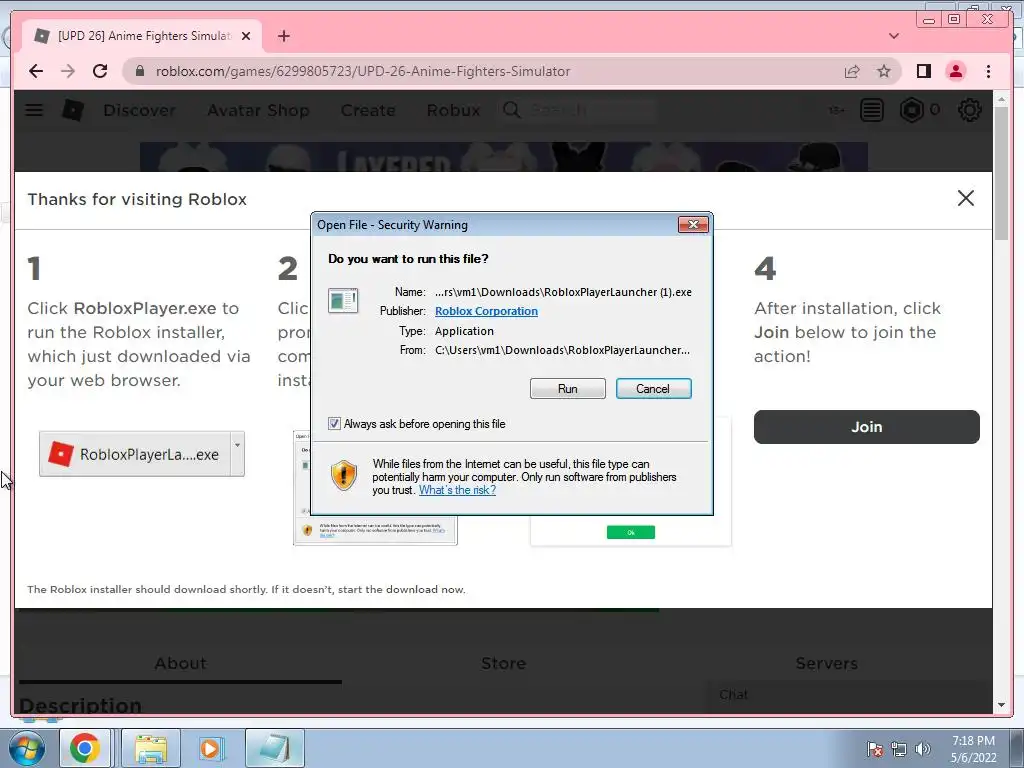Image resolution: width=1024 pixels, height=768 pixels.
Task: Open the Chrome profile avatar
Action: pos(955,71)
